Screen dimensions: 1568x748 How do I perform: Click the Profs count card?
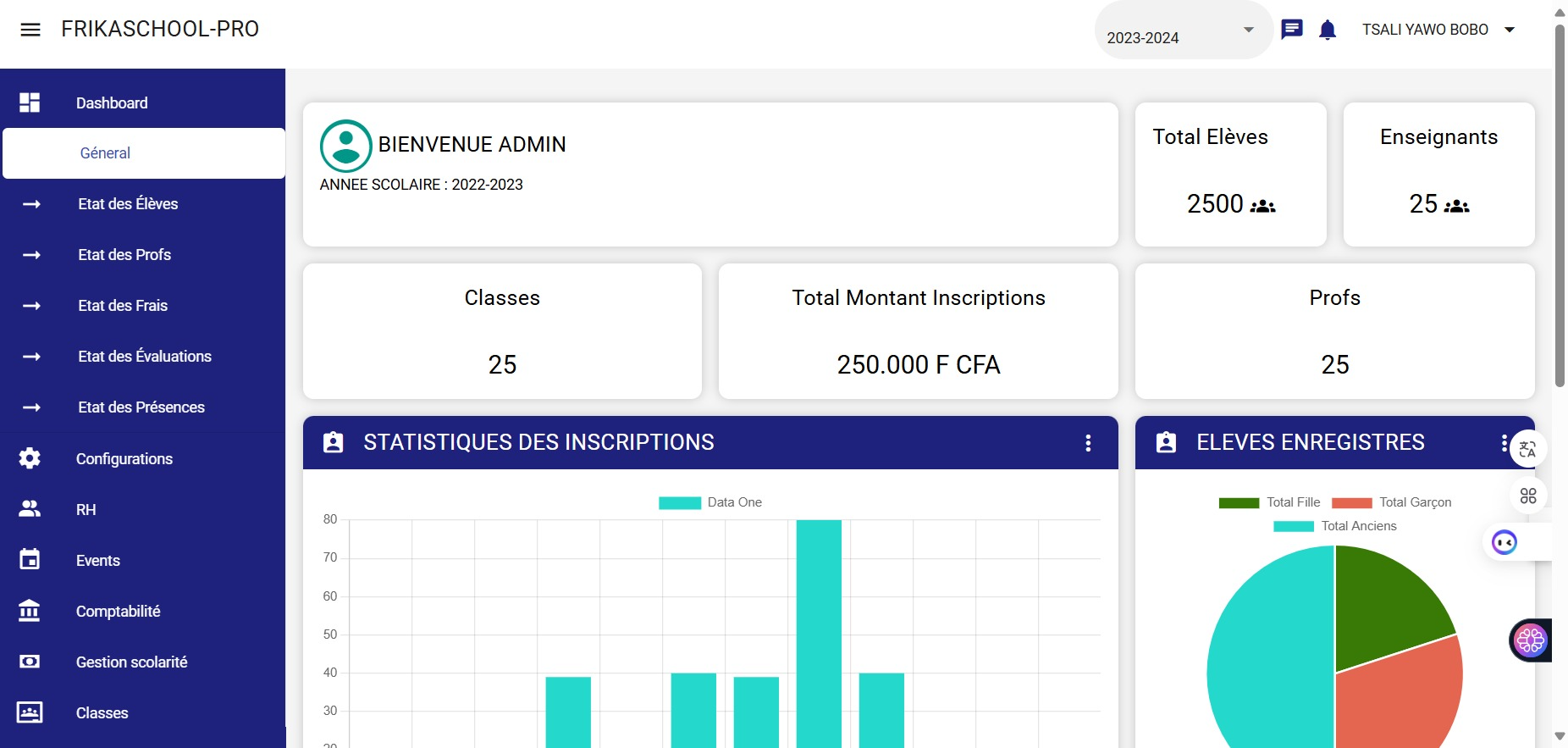coord(1335,331)
